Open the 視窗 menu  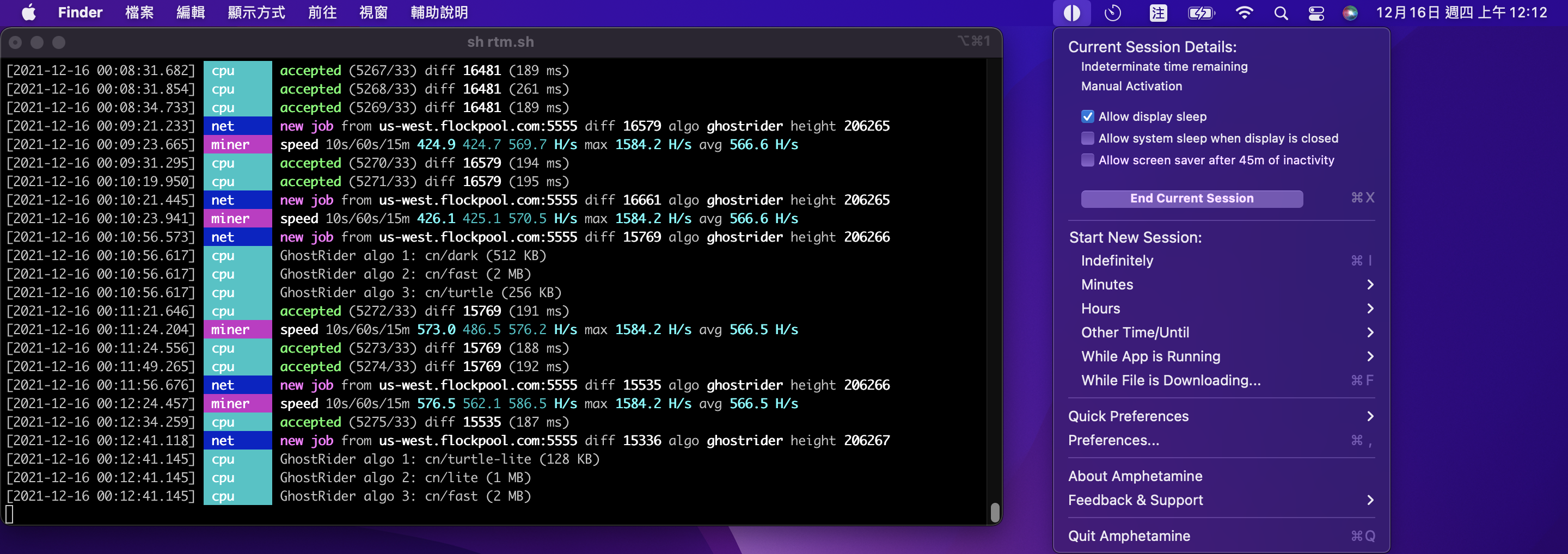pyautogui.click(x=373, y=13)
